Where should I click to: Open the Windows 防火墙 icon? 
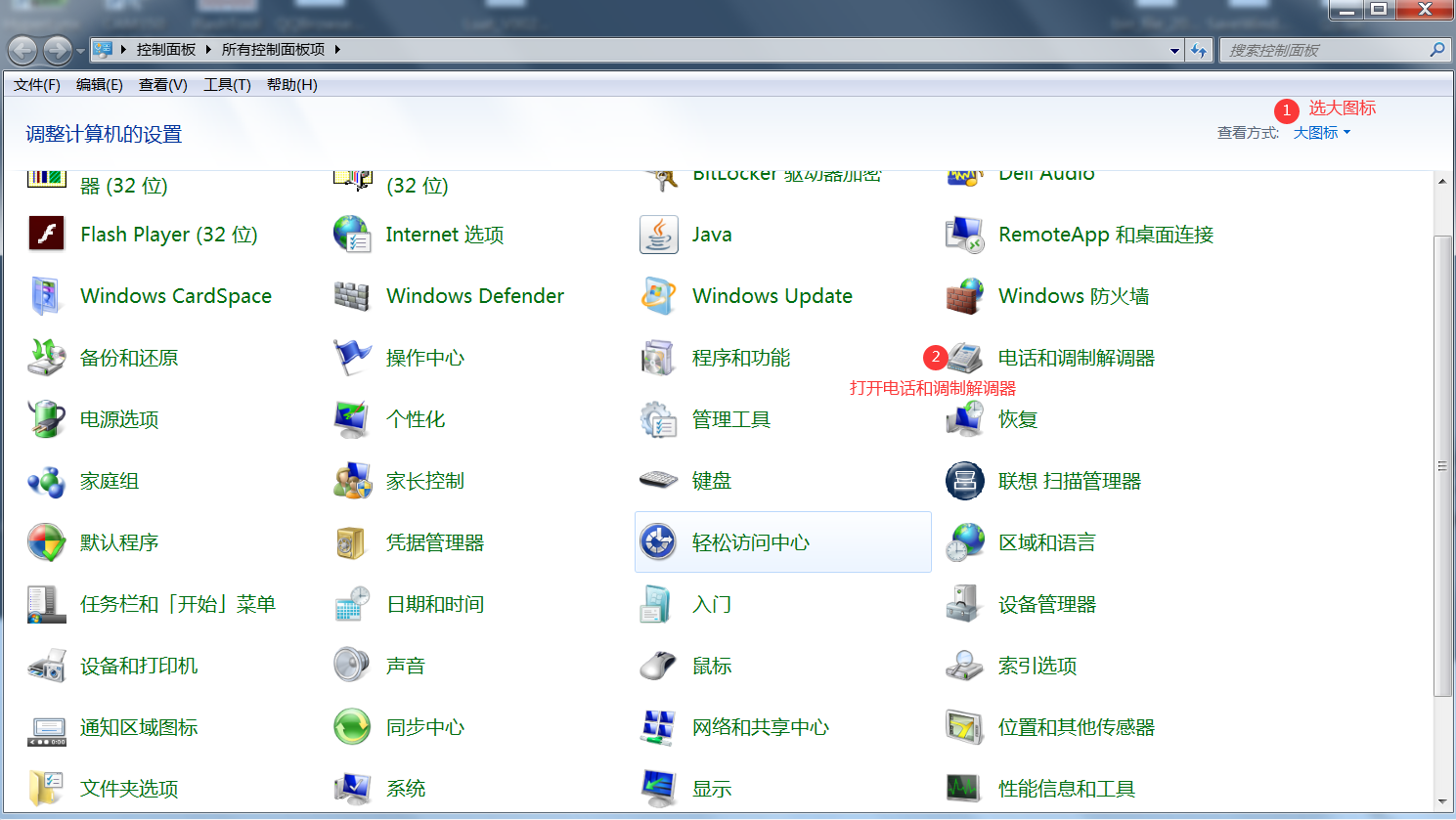(965, 296)
